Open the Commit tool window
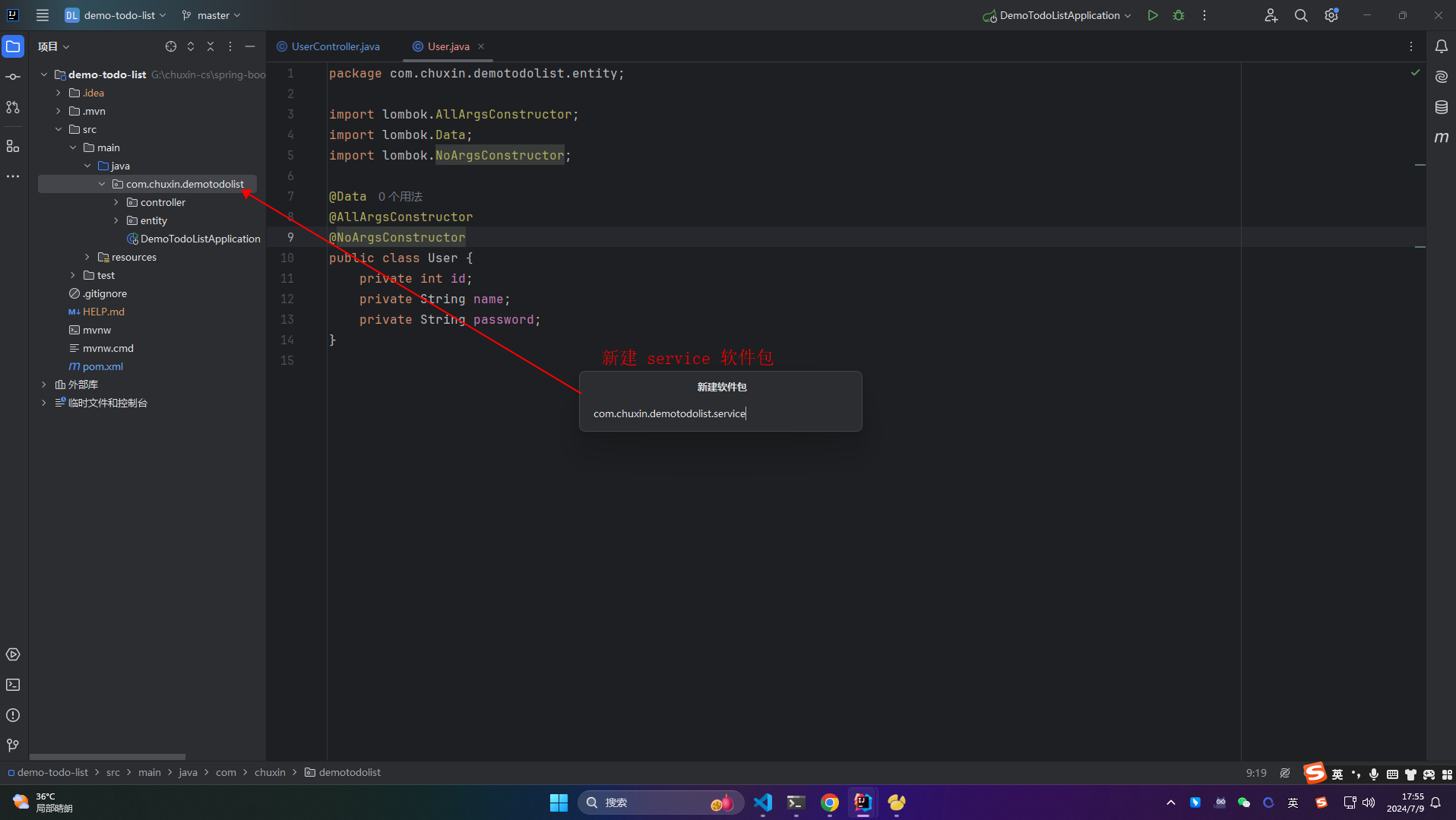1456x820 pixels. click(13, 77)
